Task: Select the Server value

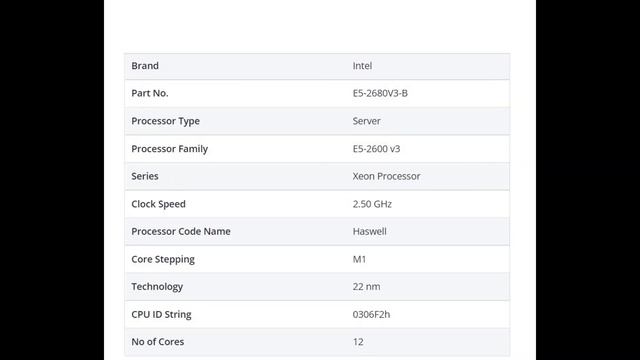Action: 367,121
